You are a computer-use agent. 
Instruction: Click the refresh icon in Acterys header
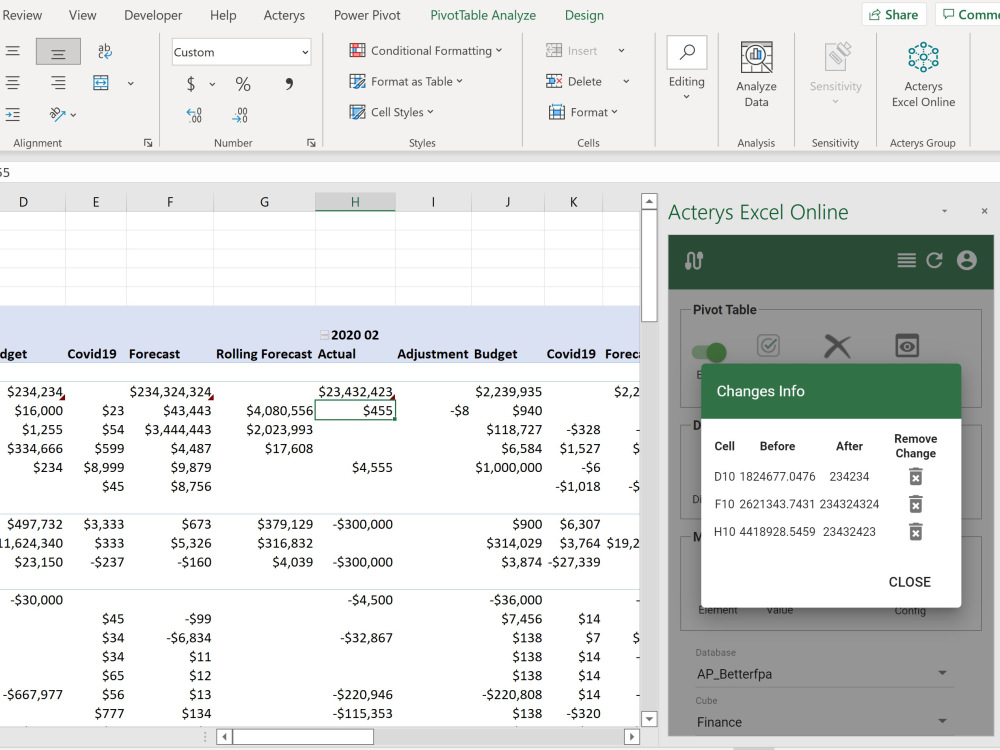click(934, 260)
